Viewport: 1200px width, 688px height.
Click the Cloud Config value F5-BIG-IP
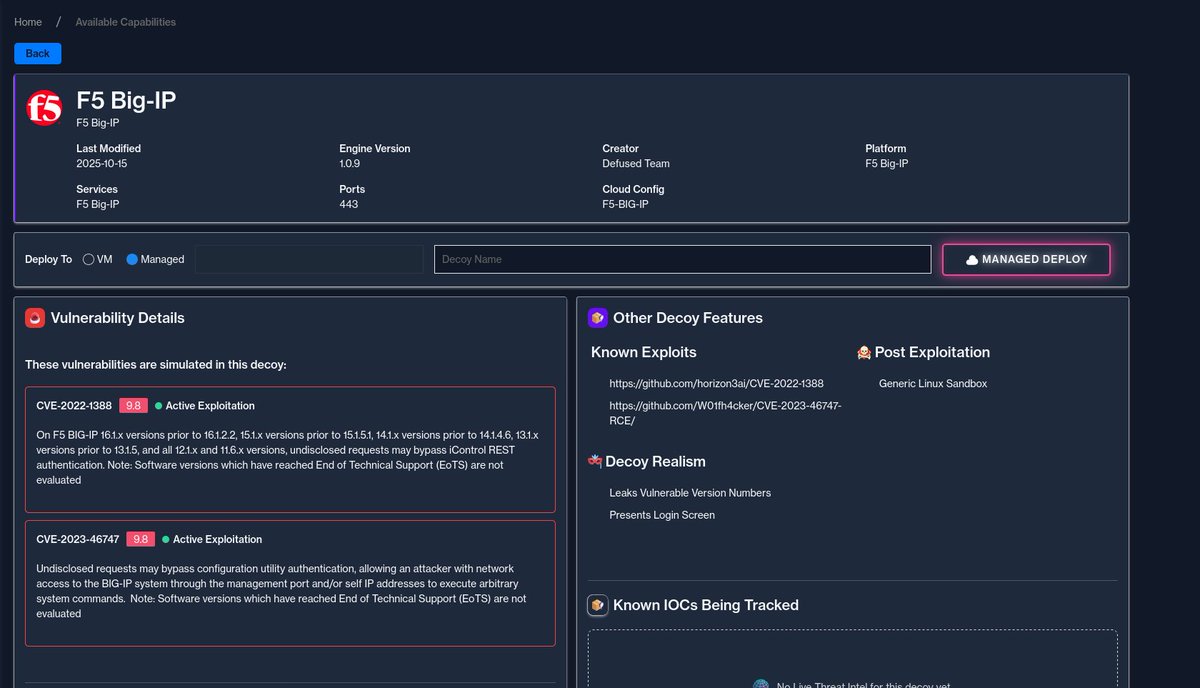point(625,204)
